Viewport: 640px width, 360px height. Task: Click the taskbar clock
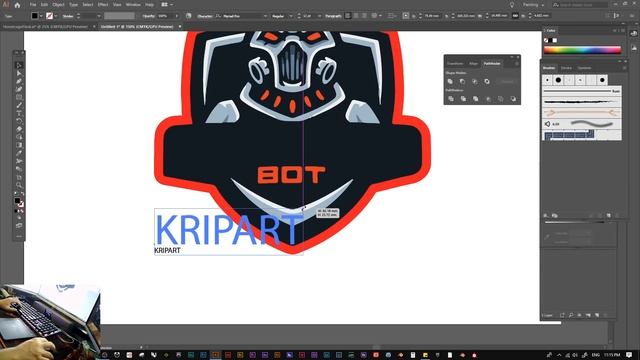(x=613, y=355)
